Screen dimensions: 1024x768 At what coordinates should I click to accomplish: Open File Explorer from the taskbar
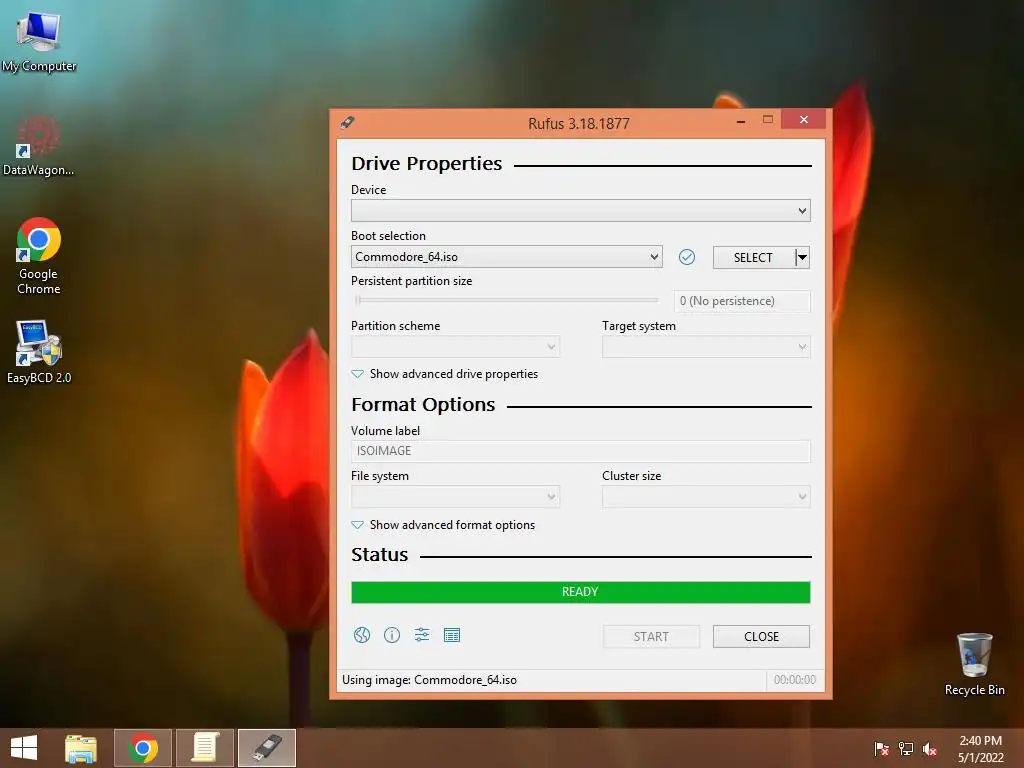(80, 748)
